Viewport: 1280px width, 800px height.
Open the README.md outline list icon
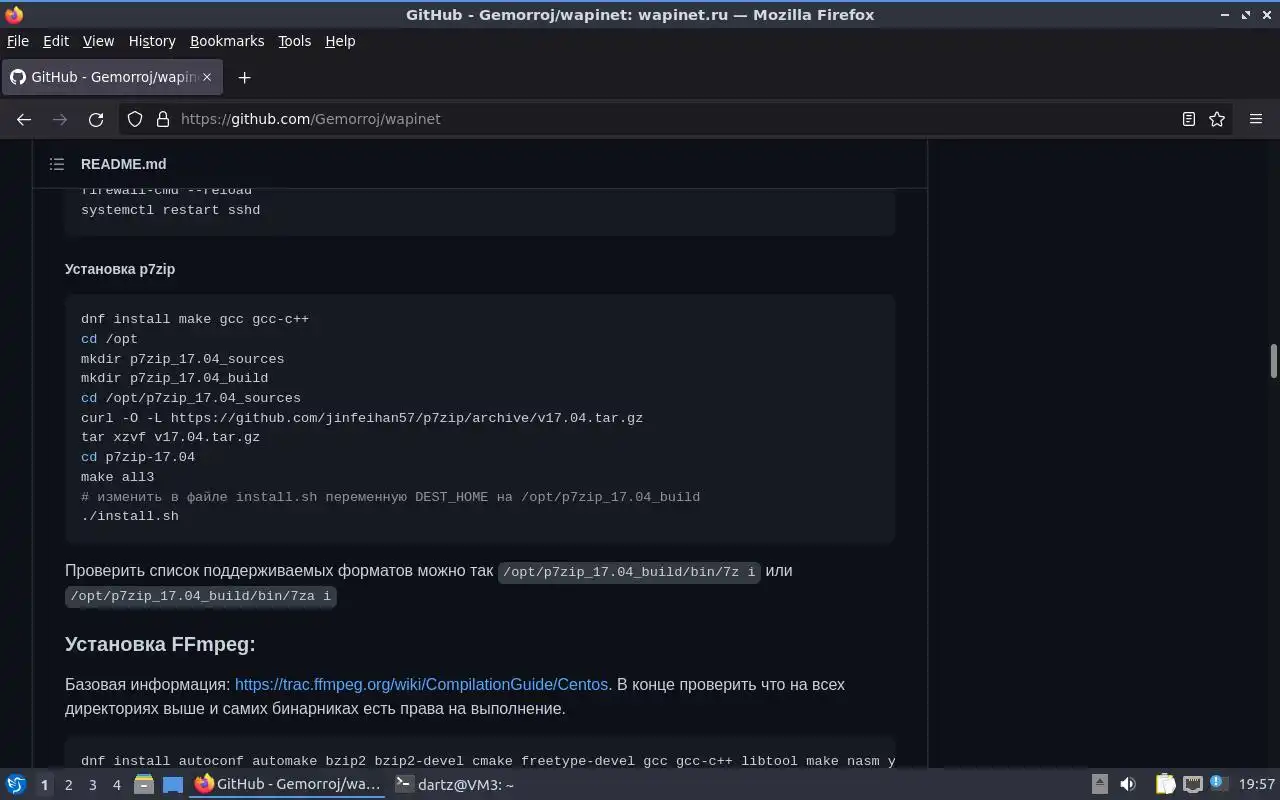tap(57, 164)
